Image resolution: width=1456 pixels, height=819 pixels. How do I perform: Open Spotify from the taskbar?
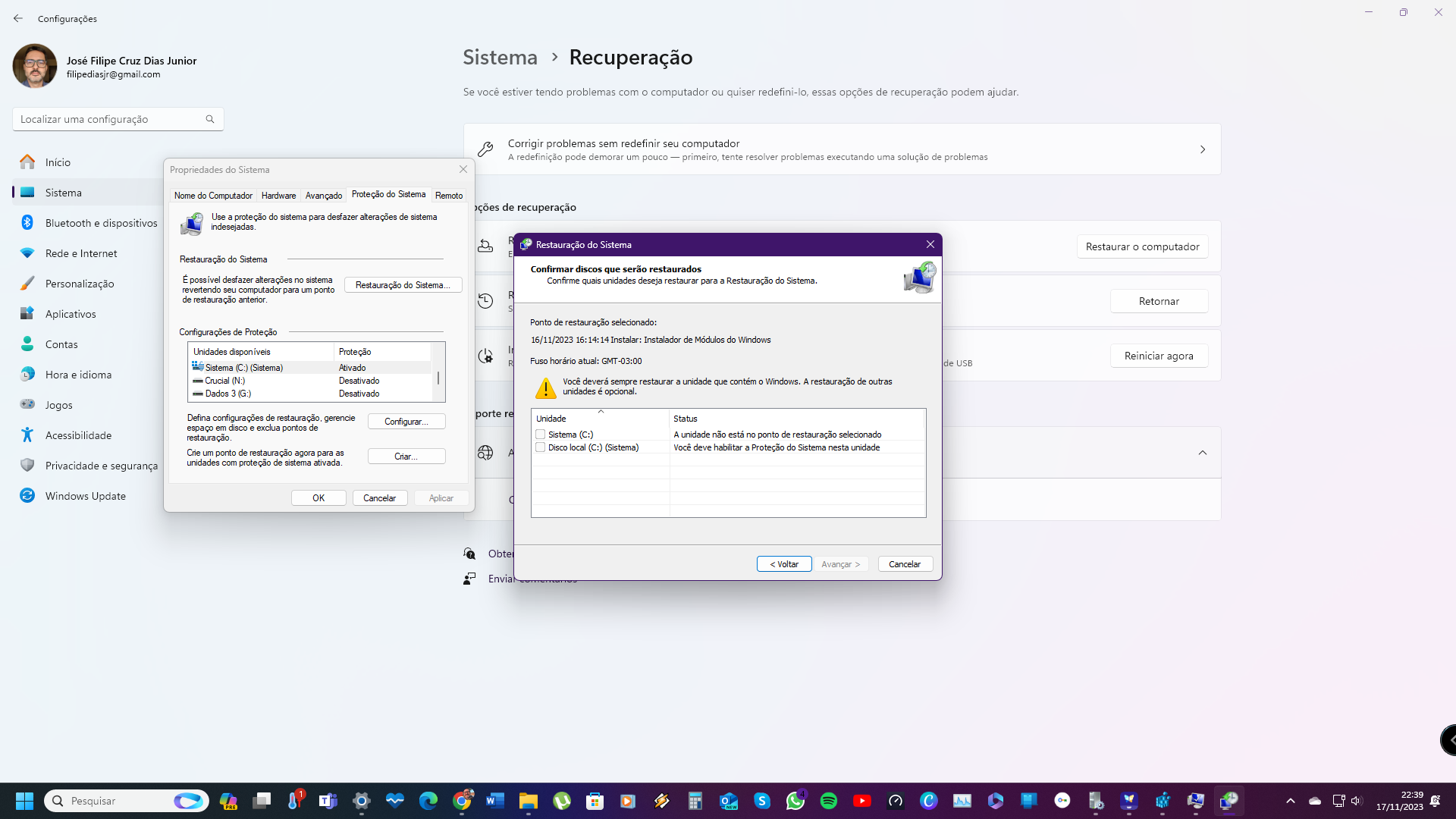(x=829, y=801)
